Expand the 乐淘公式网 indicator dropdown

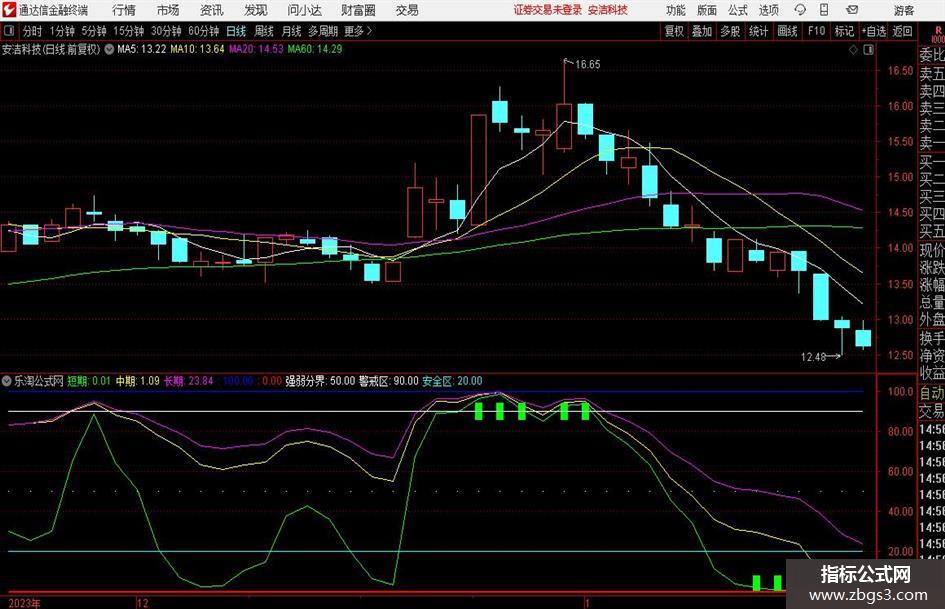[7, 381]
